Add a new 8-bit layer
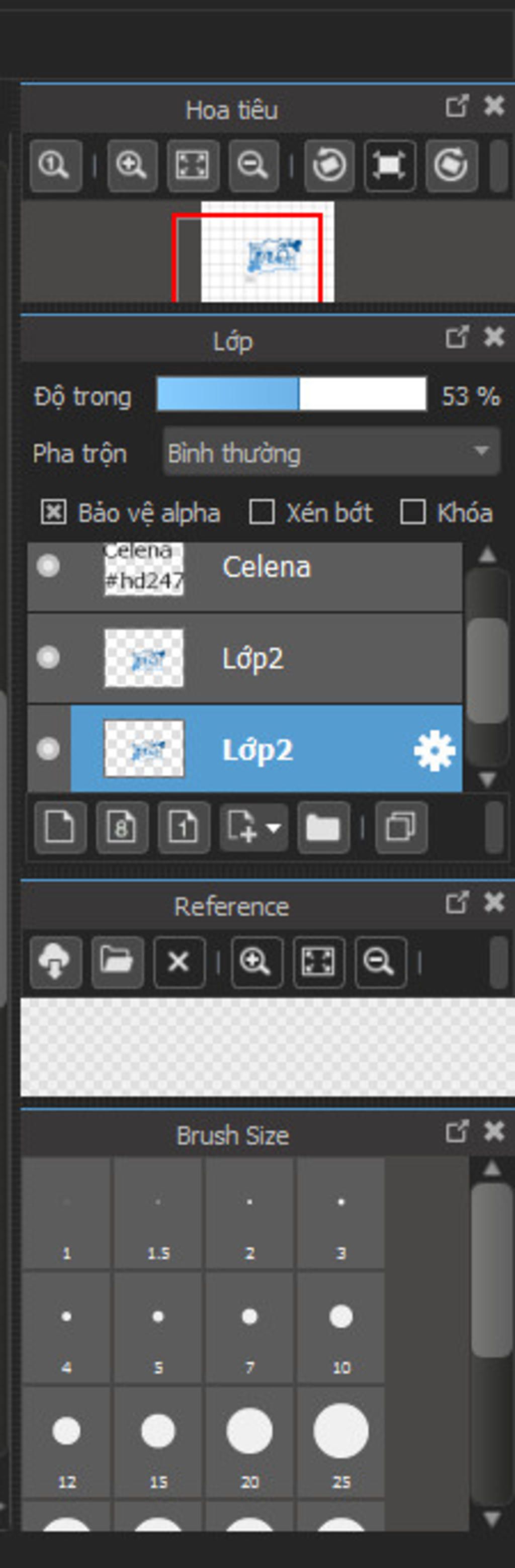The width and height of the screenshot is (515, 1568). click(122, 827)
